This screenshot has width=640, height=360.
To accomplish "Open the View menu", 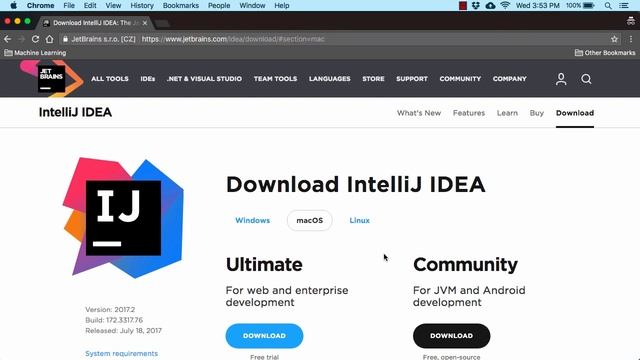I will tap(113, 5).
